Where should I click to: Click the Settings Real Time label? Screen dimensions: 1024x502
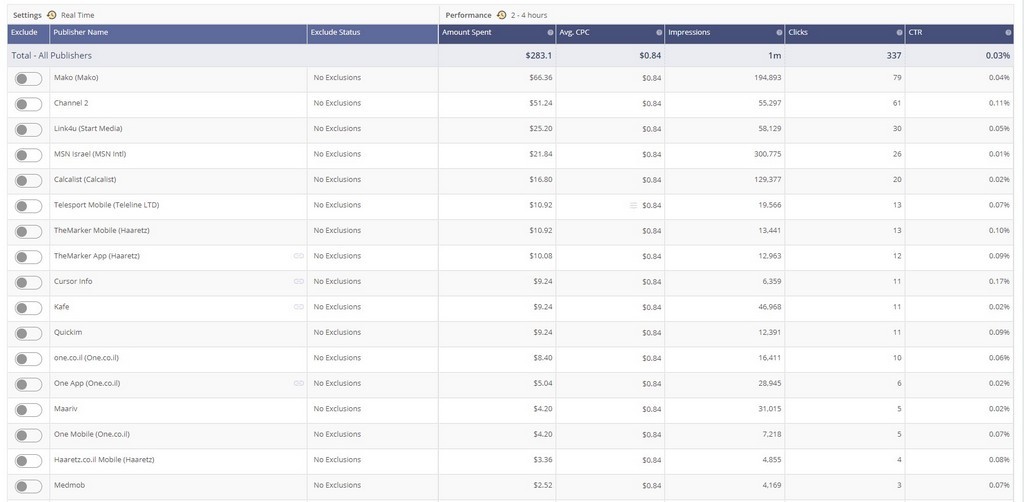(x=54, y=15)
